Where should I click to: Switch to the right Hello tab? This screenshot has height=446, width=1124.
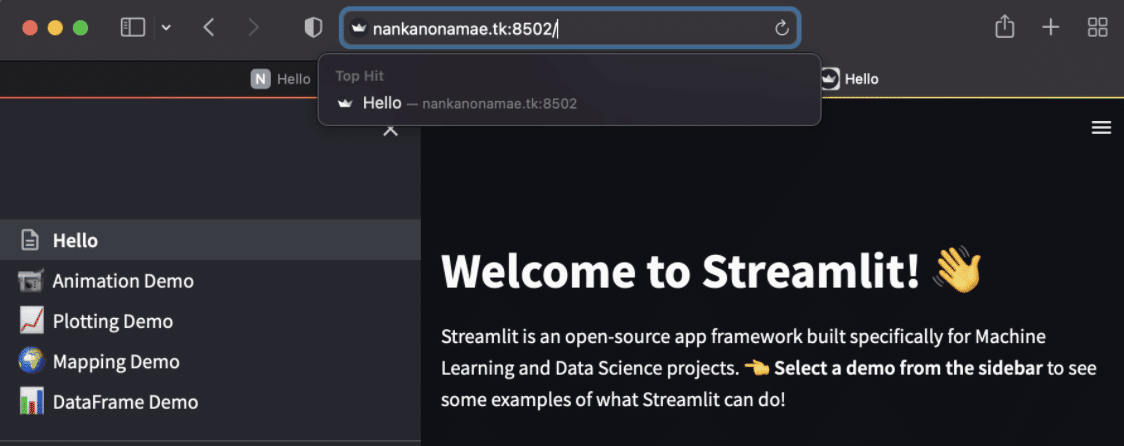click(x=850, y=79)
